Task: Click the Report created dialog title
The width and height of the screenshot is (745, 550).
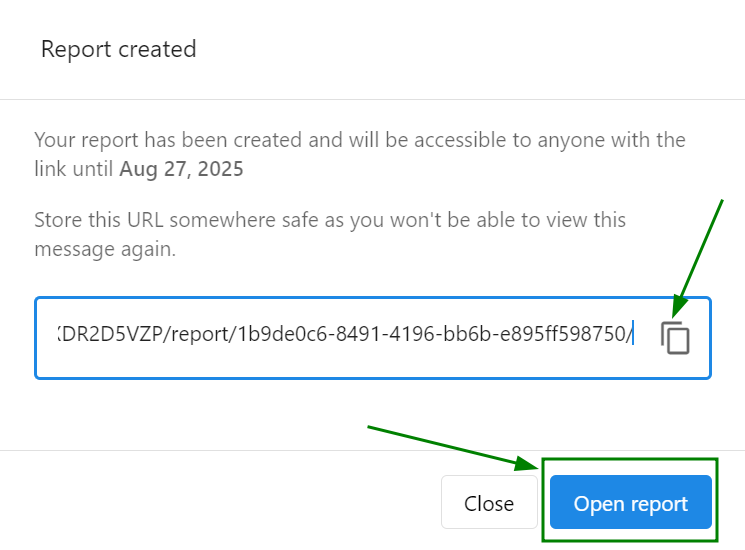Action: pyautogui.click(x=118, y=49)
